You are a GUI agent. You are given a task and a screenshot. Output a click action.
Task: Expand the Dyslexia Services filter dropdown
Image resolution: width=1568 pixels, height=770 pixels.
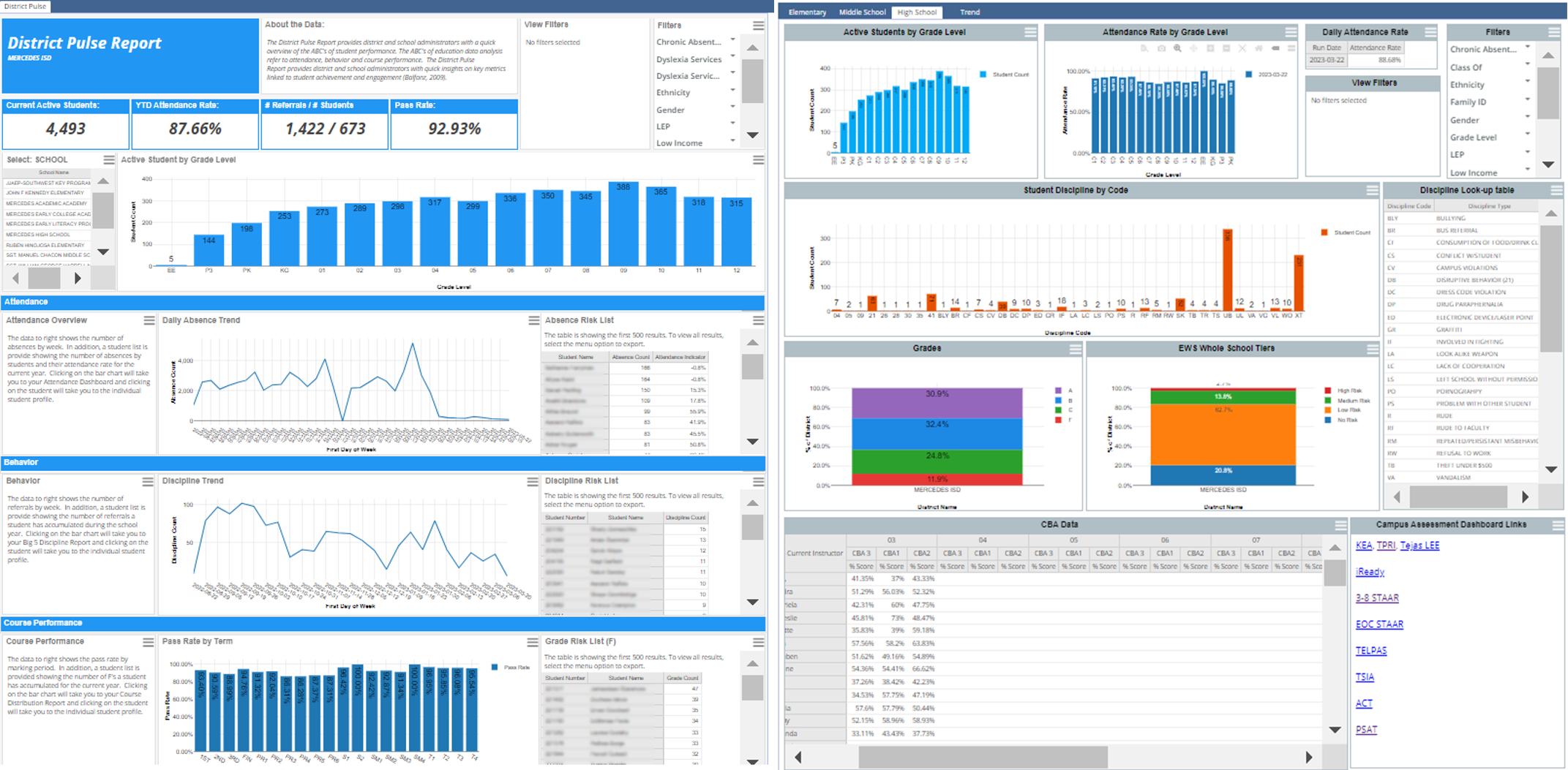(732, 56)
